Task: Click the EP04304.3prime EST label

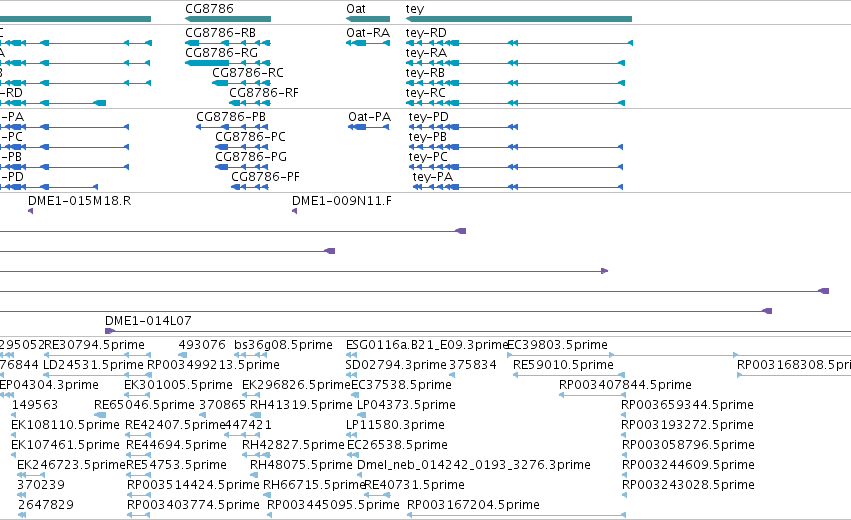Action: tap(49, 385)
